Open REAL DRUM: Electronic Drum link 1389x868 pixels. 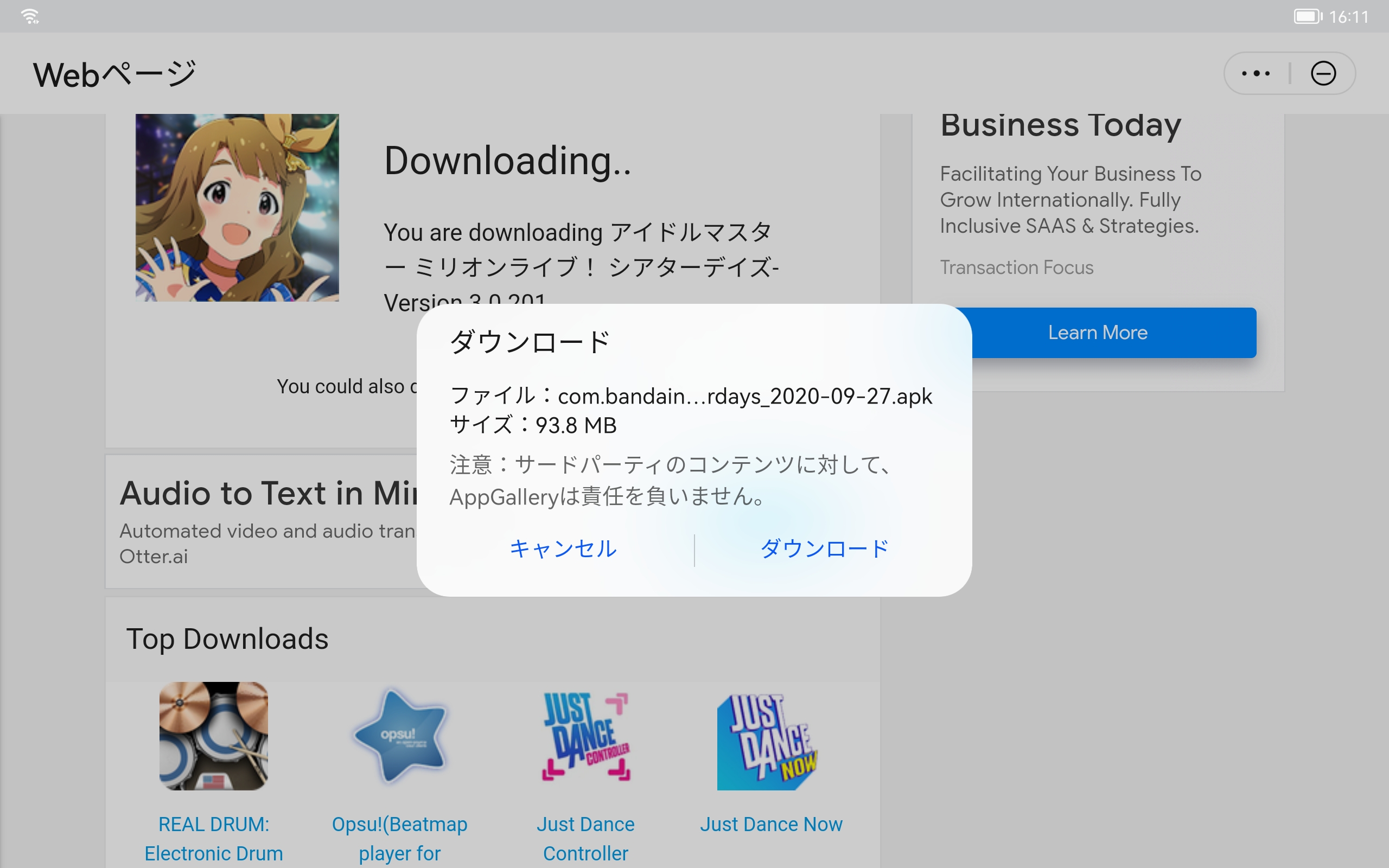[x=214, y=839]
